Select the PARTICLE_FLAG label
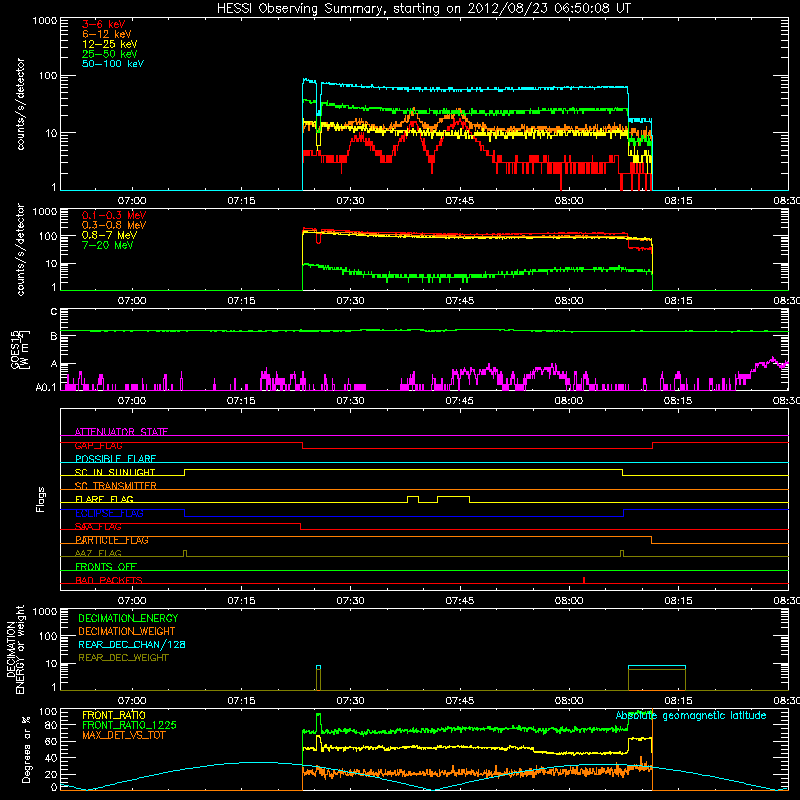 pos(112,540)
